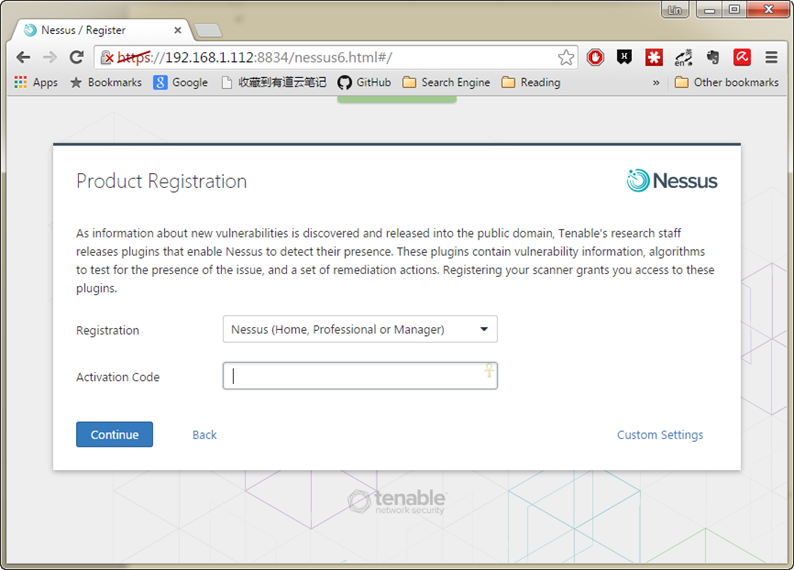Go back with the browser back arrow
The width and height of the screenshot is (794, 570).
point(23,58)
